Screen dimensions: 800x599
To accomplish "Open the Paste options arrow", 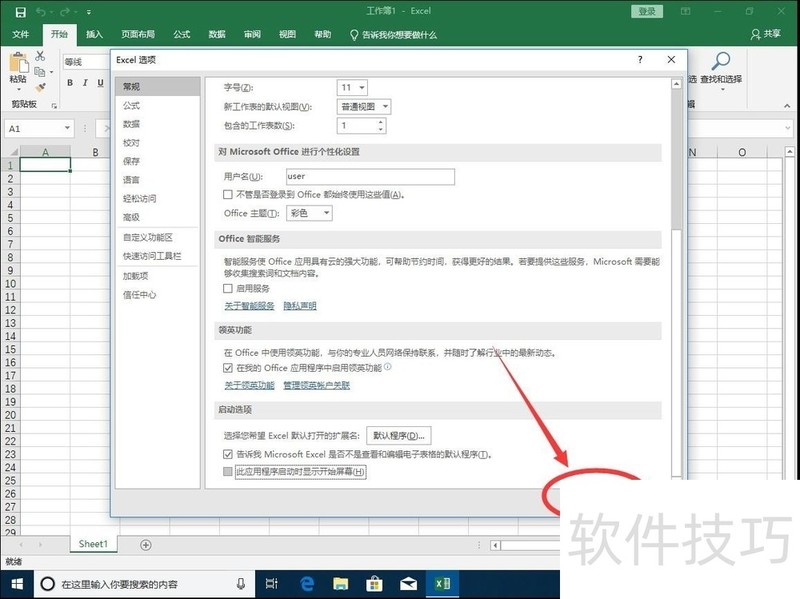I will click(x=18, y=89).
